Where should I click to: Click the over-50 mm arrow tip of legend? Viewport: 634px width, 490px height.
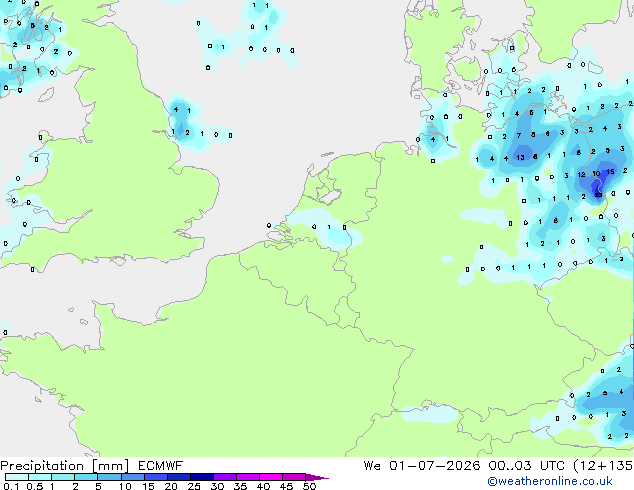(317, 477)
